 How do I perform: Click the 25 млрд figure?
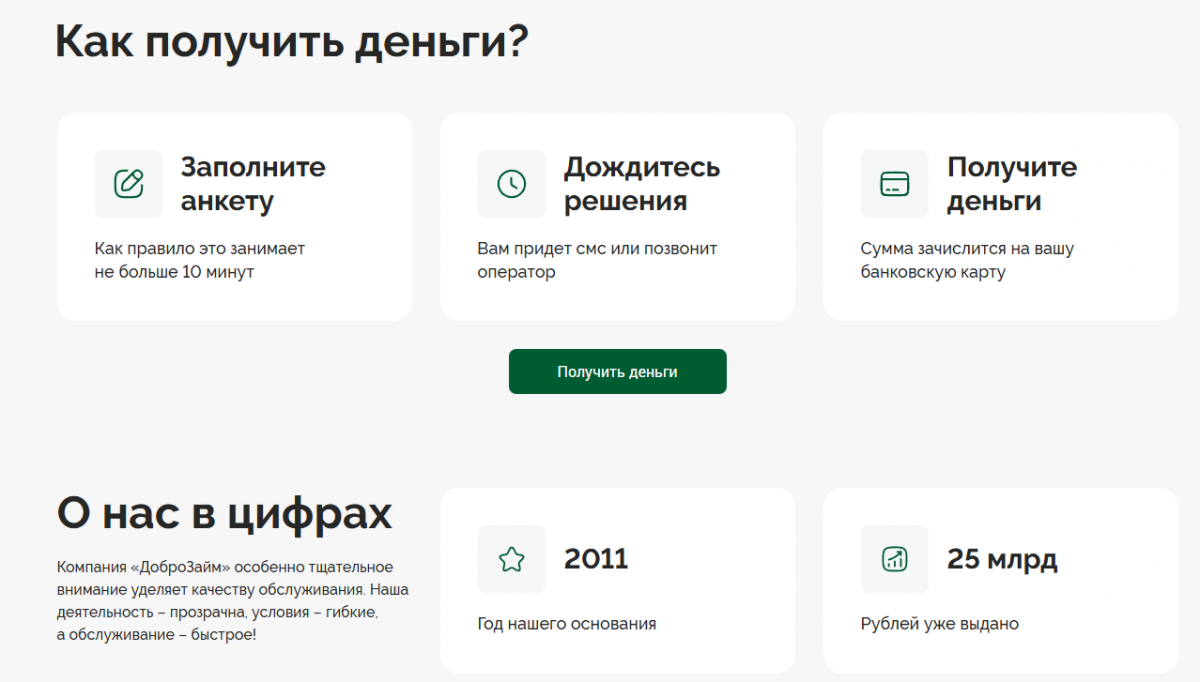point(1002,559)
